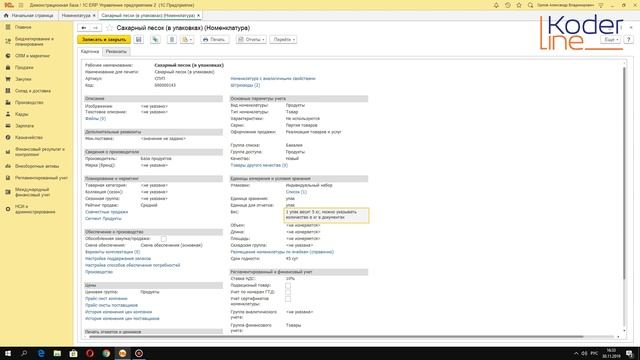The image size is (640, 360).
Task: Click the Печать button
Action: click(x=215, y=40)
